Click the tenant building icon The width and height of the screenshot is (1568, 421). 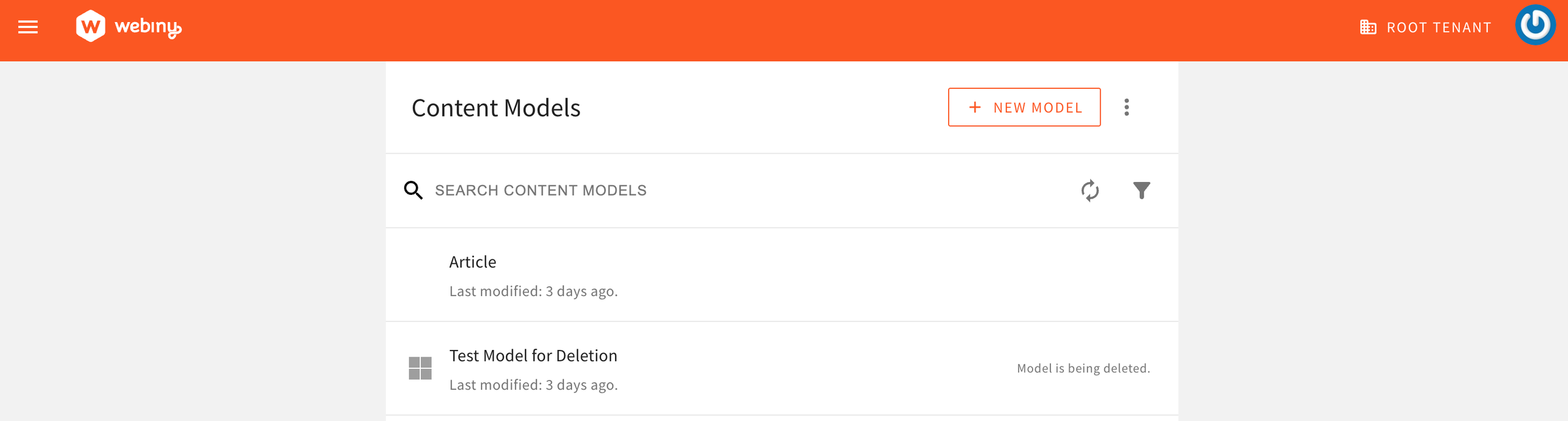tap(1368, 28)
